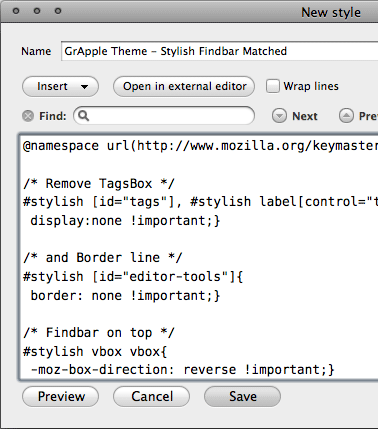Click the 'display:none !important;}' line

[x=125, y=221]
